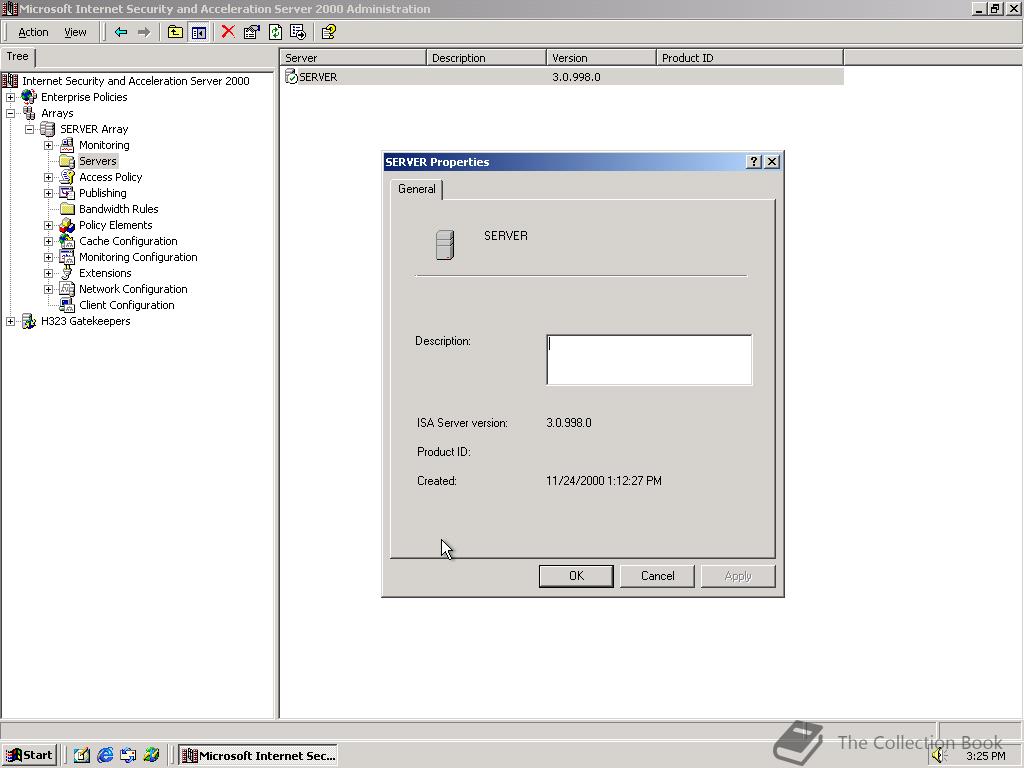Expand the Extensions node

coord(48,273)
